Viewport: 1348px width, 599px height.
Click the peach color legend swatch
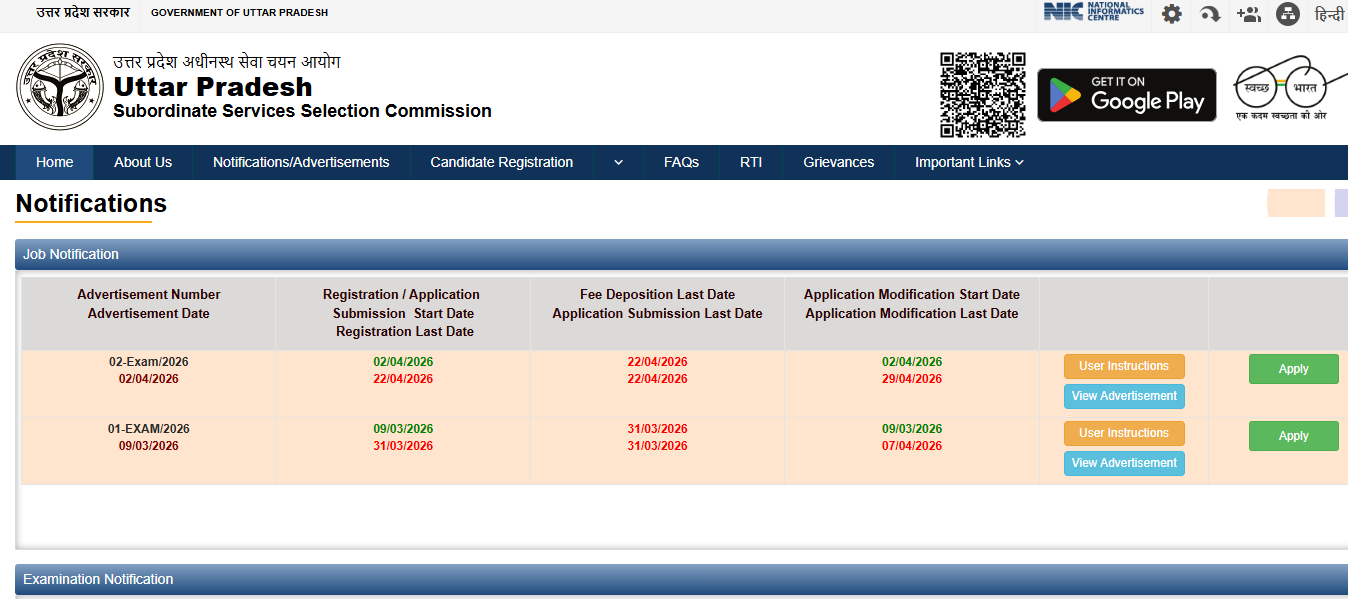[x=1295, y=203]
